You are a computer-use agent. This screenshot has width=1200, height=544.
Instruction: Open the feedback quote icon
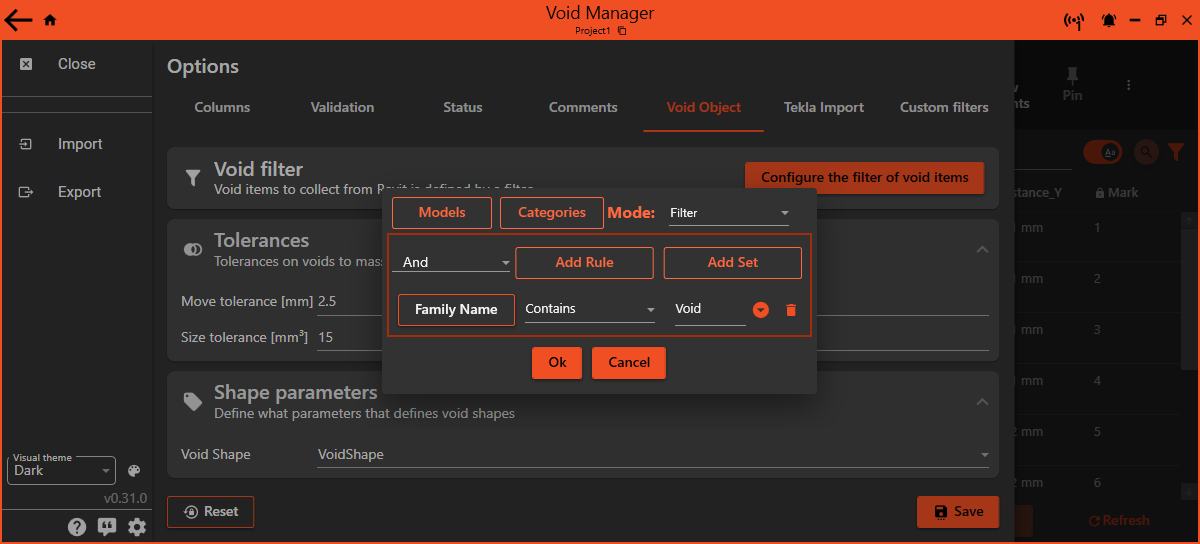(x=107, y=527)
